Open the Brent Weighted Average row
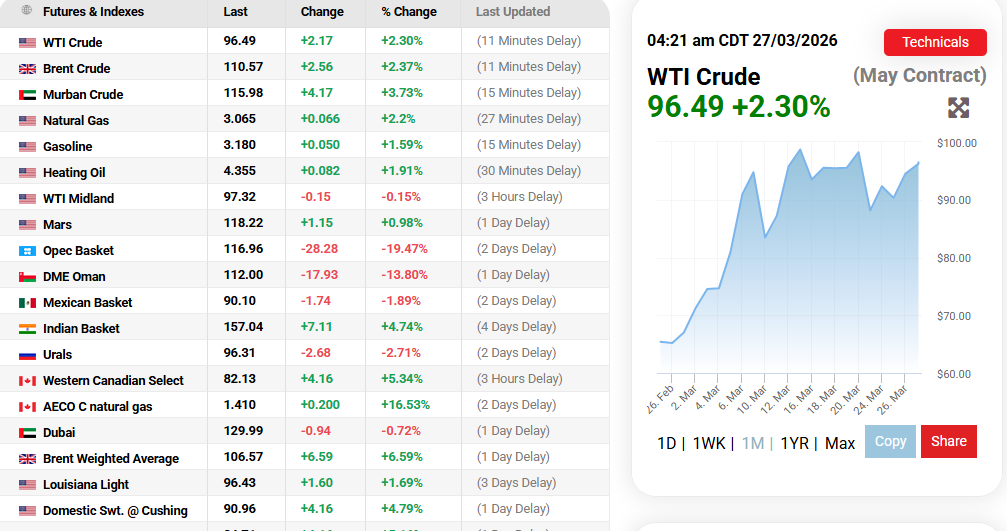1007x531 pixels. [111, 458]
